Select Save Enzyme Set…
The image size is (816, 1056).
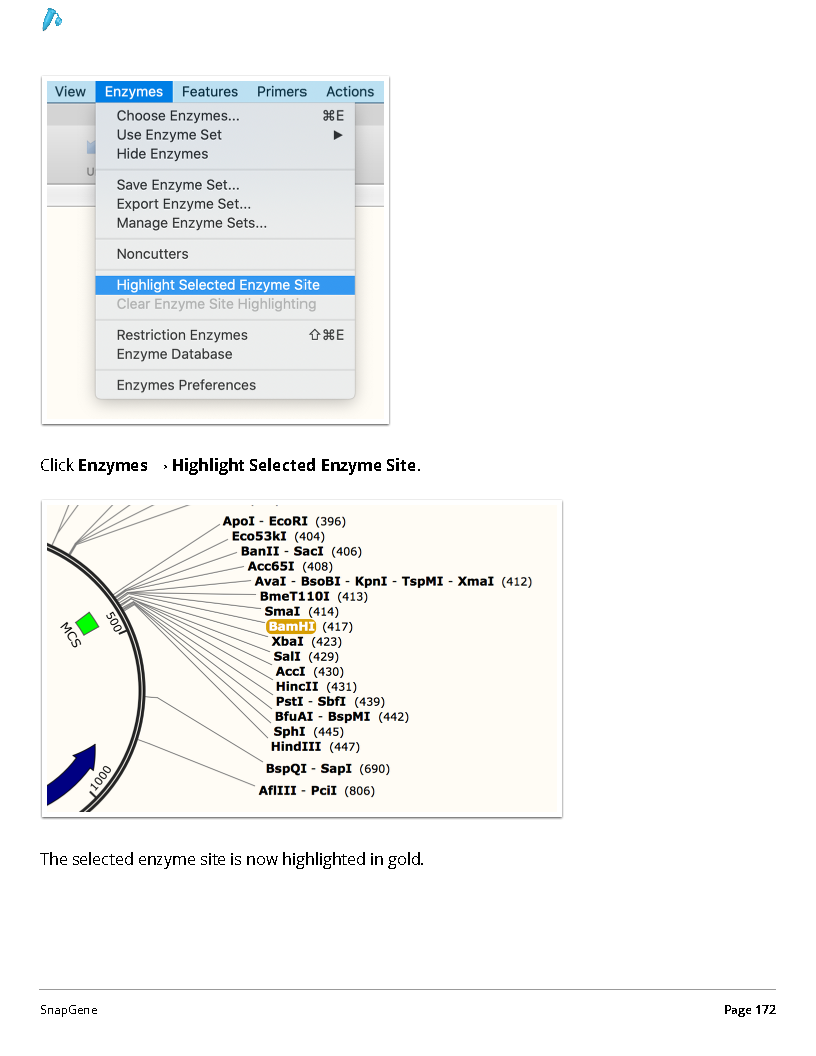(x=225, y=185)
